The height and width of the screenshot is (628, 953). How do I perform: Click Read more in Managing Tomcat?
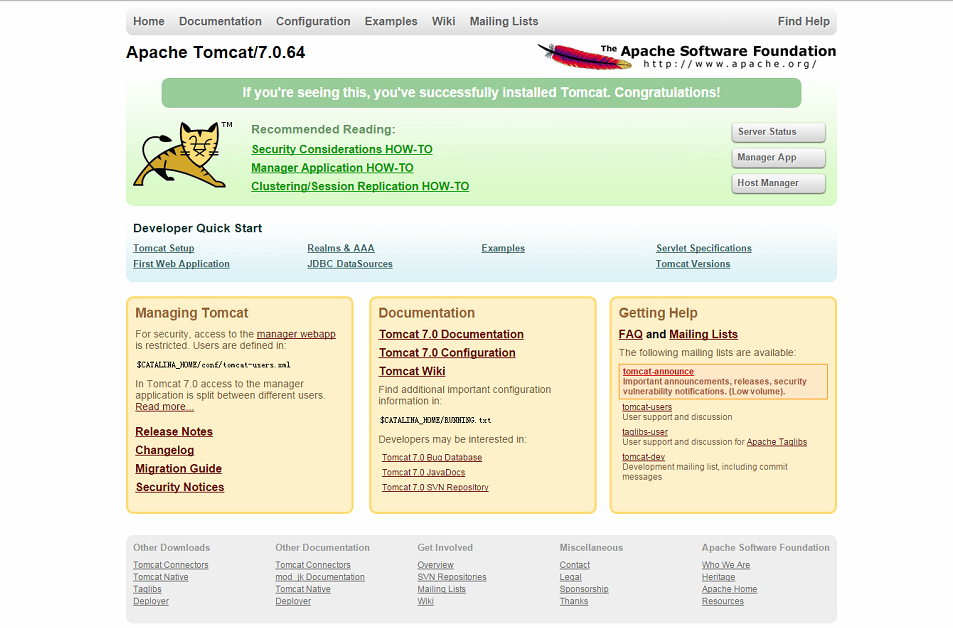coord(164,407)
